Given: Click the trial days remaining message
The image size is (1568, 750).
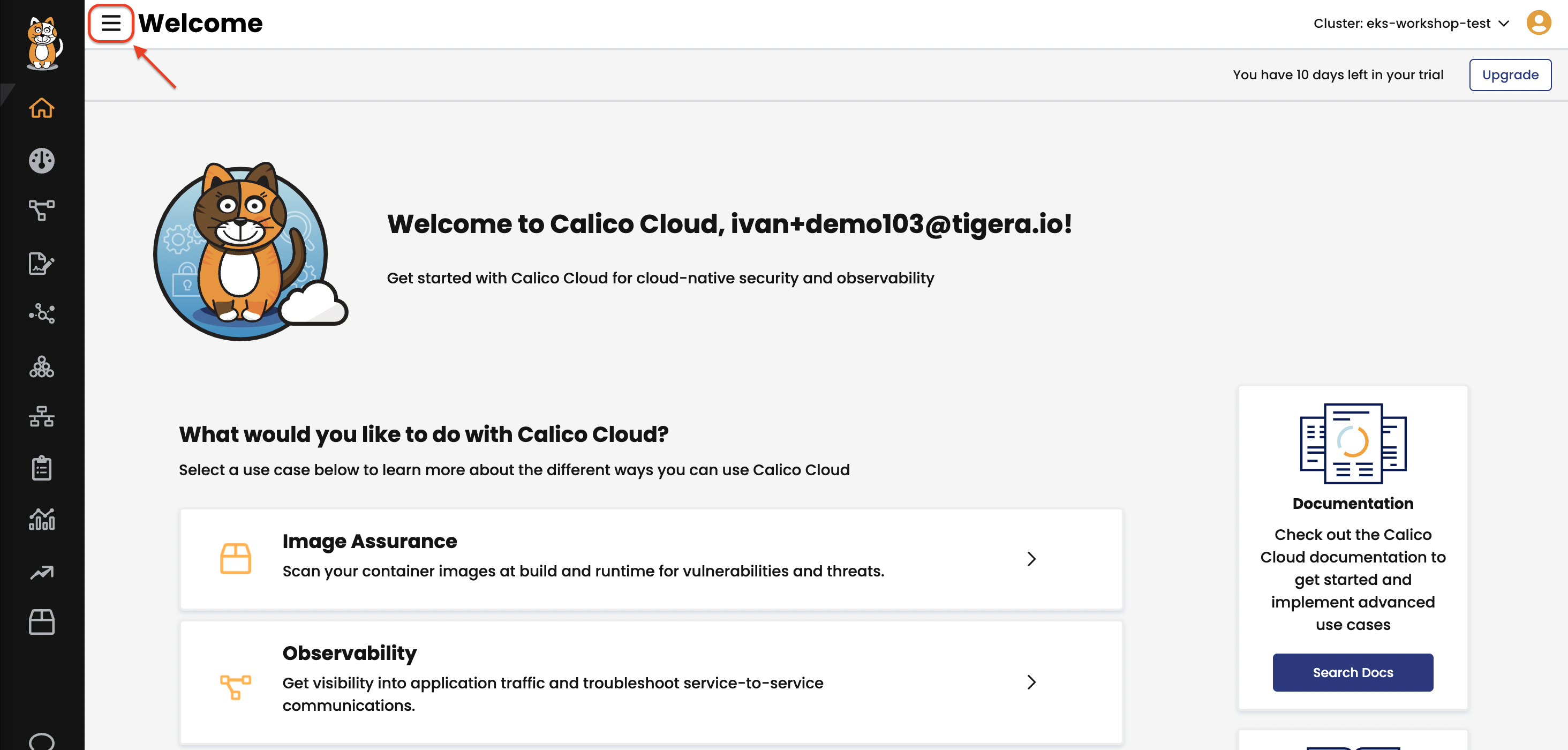Looking at the screenshot, I should click(1338, 75).
